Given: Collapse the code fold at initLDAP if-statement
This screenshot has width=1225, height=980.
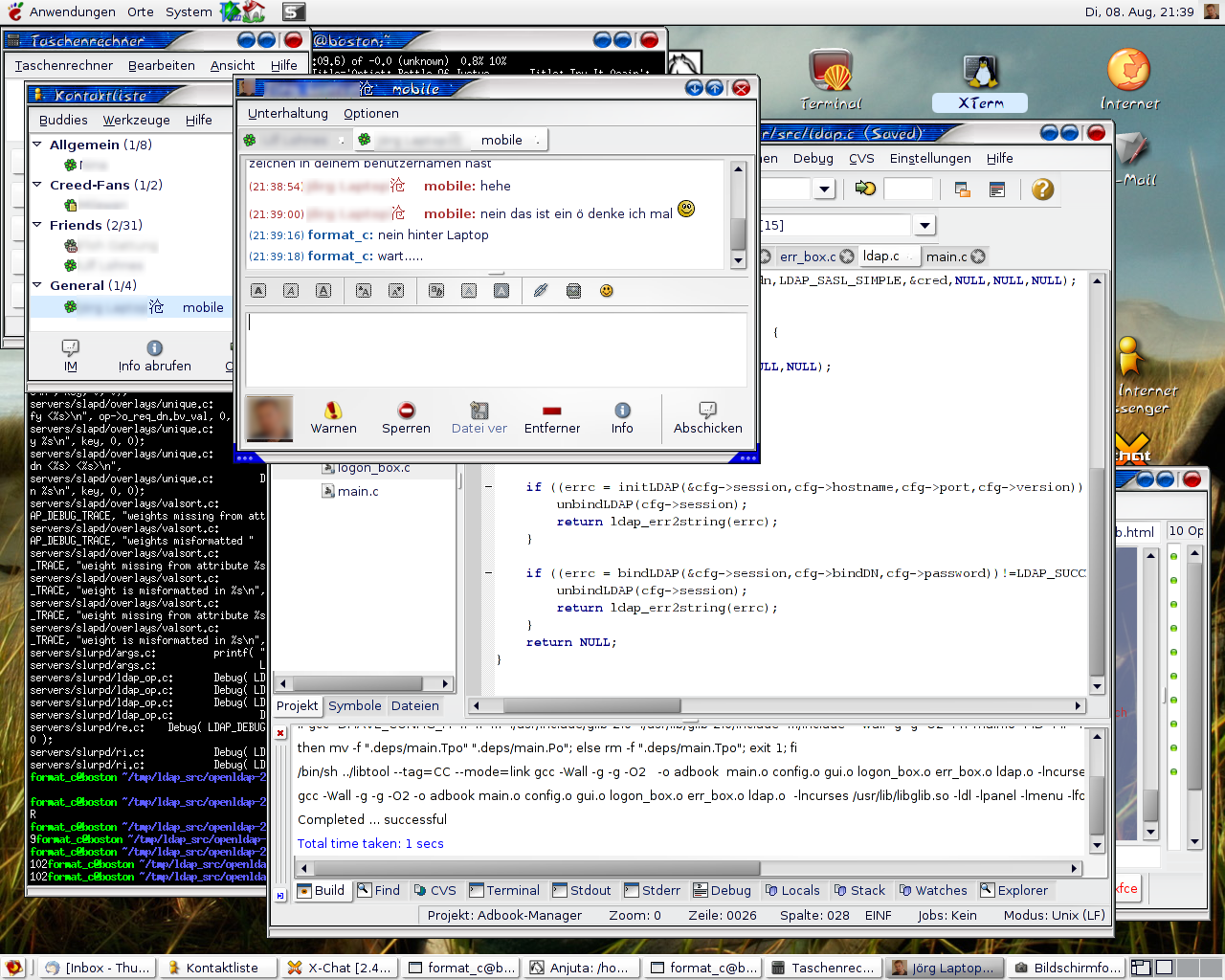Looking at the screenshot, I should pos(489,487).
